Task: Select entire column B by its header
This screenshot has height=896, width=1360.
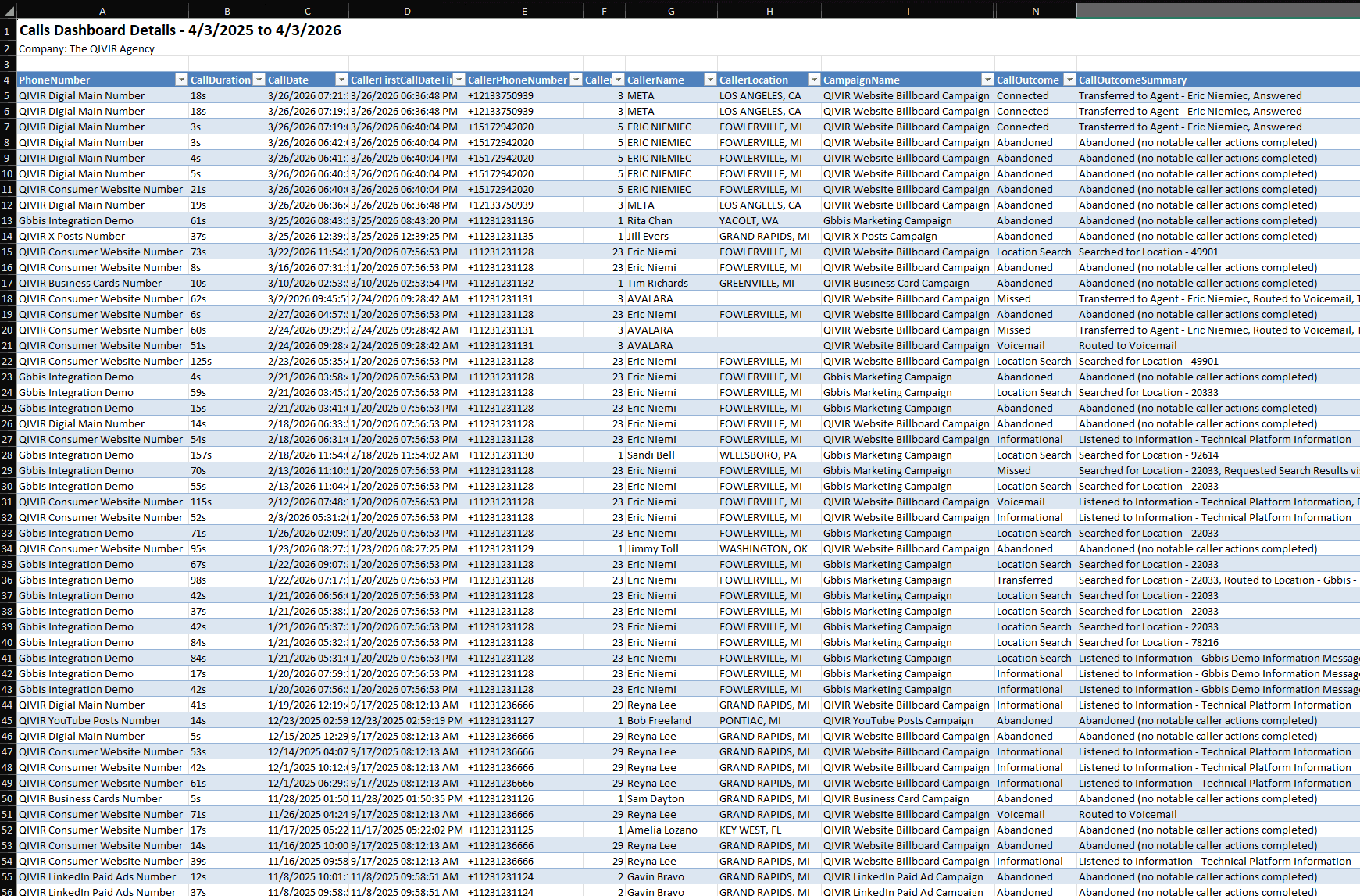Action: 227,10
